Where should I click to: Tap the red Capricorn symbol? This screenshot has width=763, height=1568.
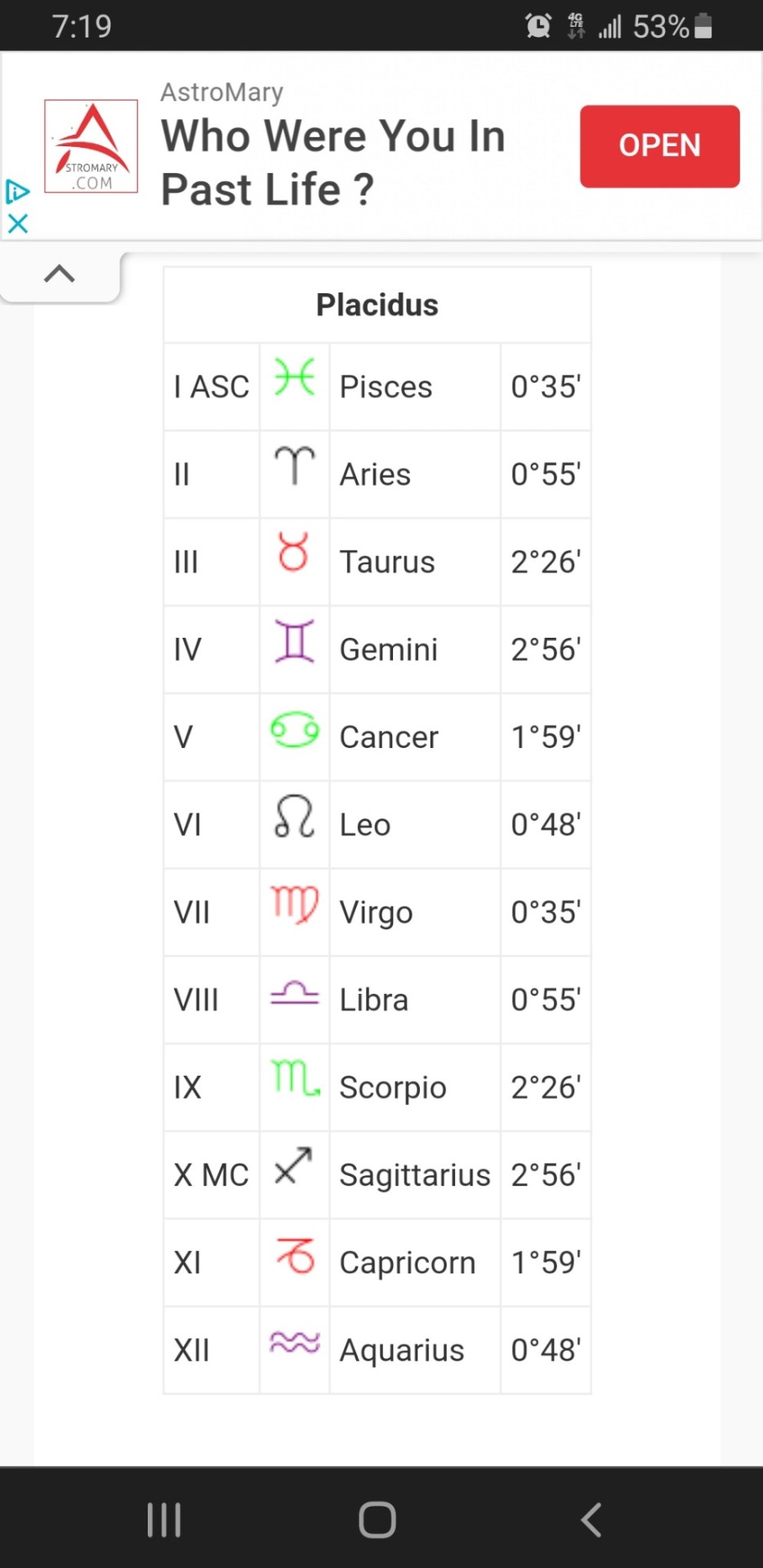(x=294, y=1255)
